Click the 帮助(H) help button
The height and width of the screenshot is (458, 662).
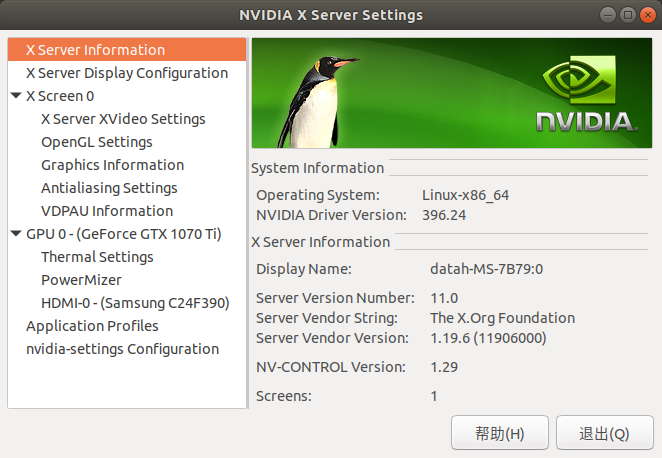(499, 433)
